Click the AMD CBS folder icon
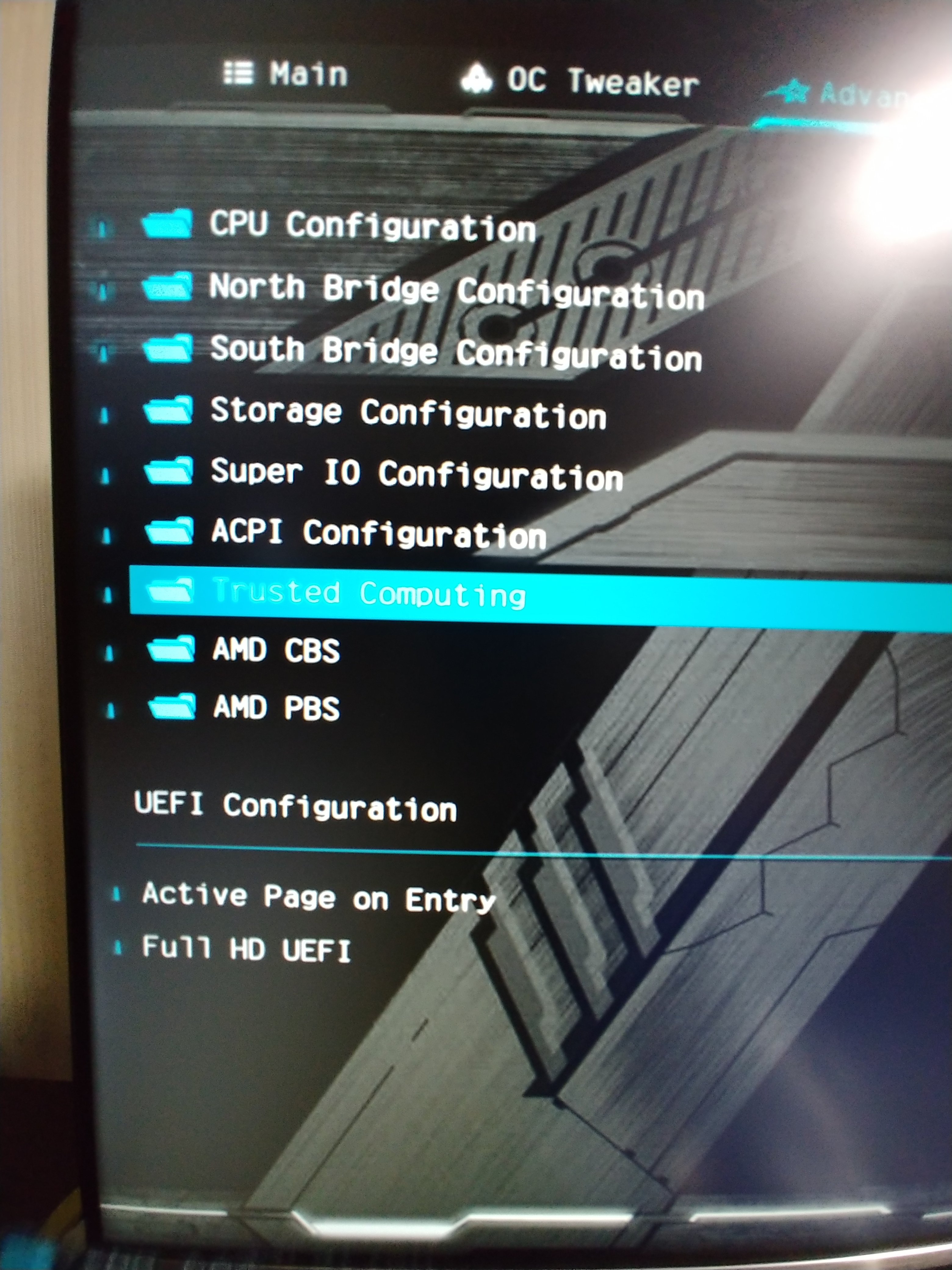952x1270 pixels. pos(171,649)
